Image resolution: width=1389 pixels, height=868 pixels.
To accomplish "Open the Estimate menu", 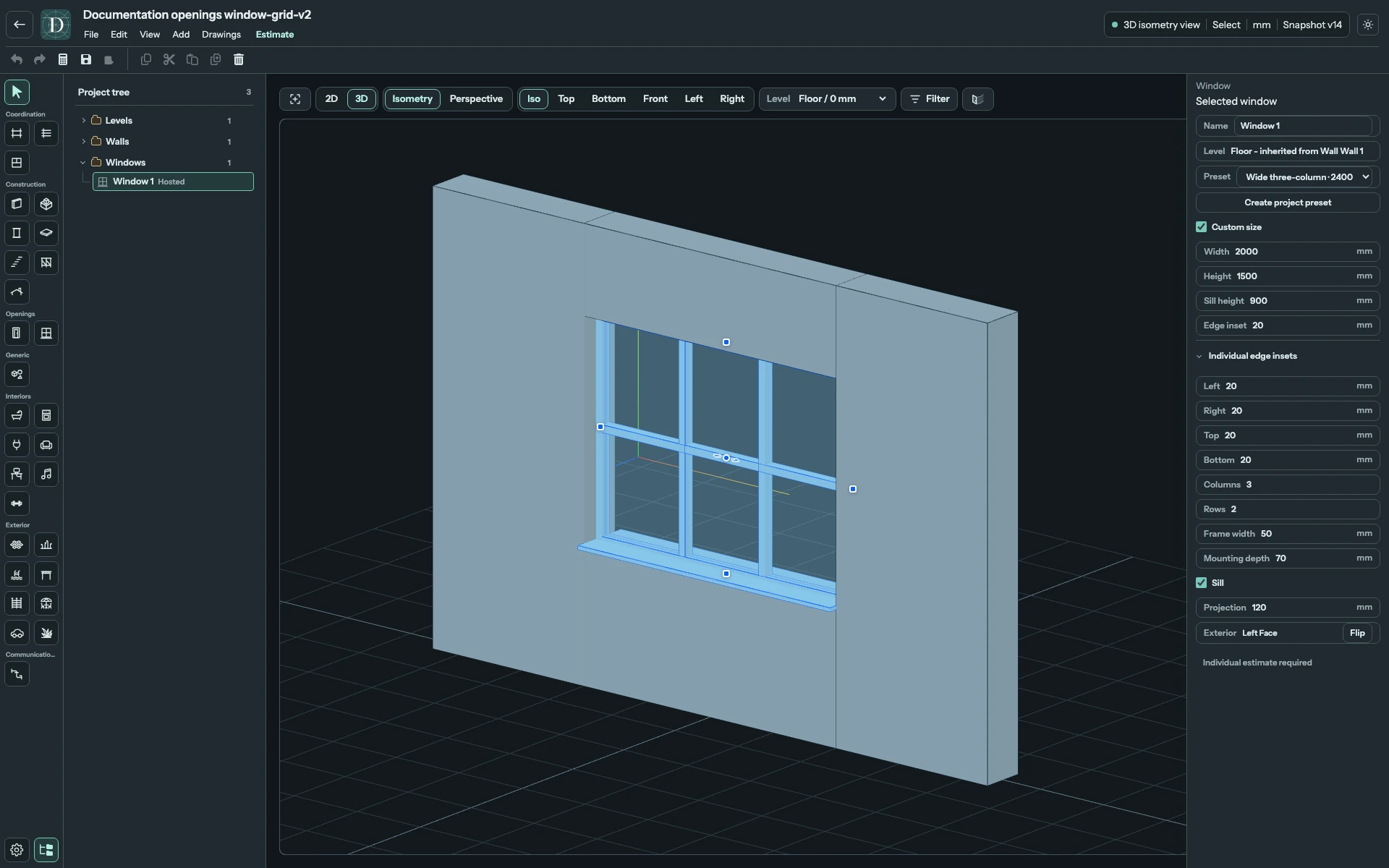I will pyautogui.click(x=275, y=35).
